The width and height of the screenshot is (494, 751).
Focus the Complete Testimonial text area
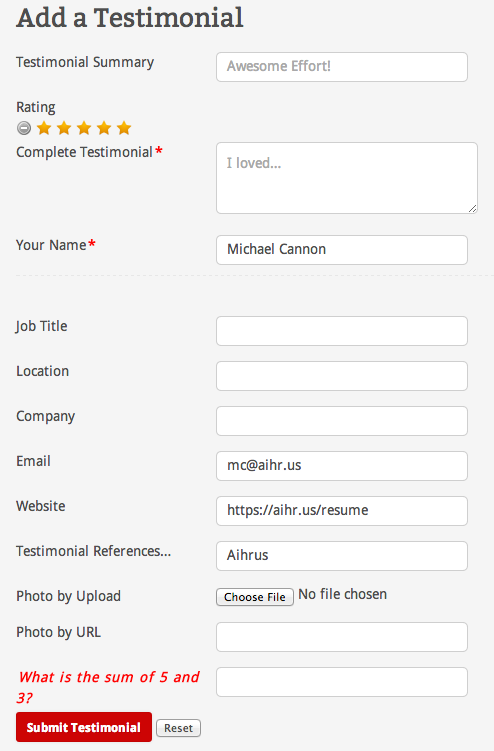tap(347, 178)
